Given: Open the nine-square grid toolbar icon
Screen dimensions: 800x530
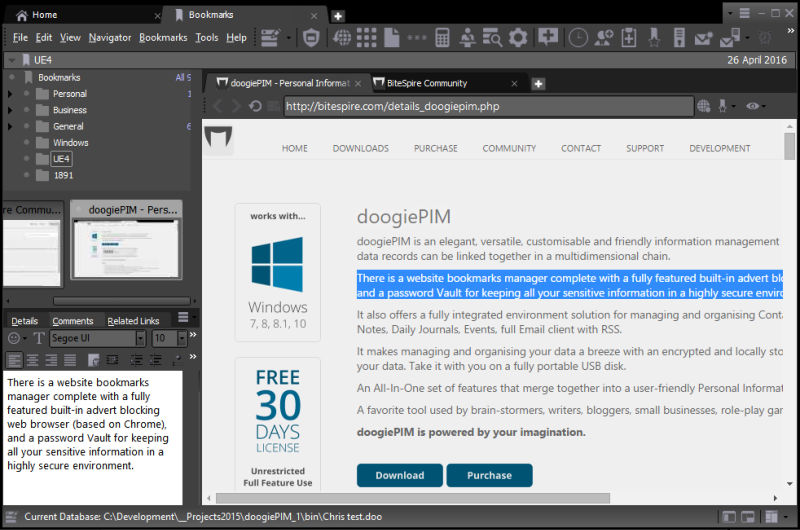Looking at the screenshot, I should tap(366, 38).
